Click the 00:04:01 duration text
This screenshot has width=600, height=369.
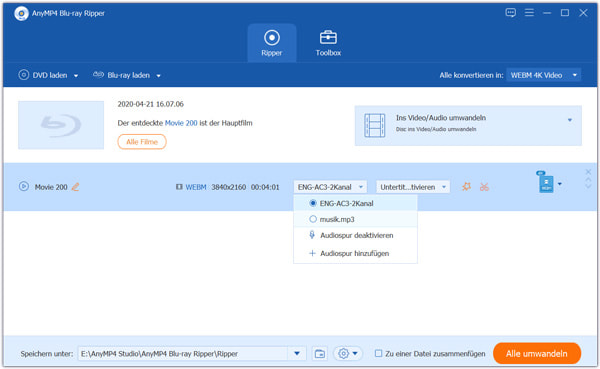point(265,187)
